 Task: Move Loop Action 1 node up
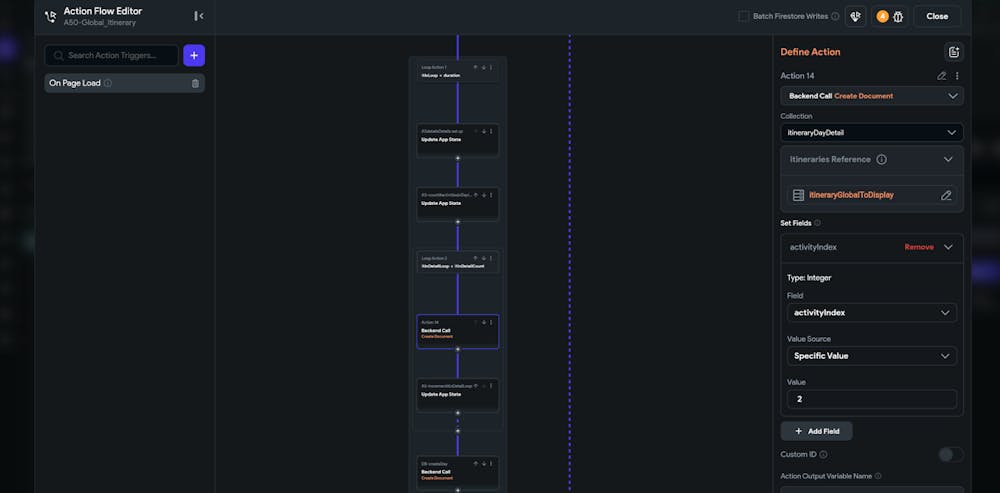475,67
